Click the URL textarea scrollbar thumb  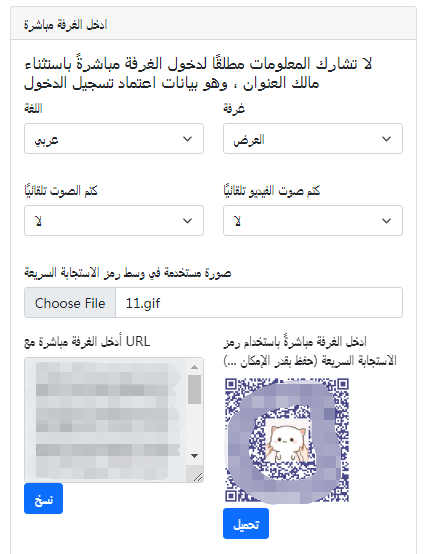point(194,389)
